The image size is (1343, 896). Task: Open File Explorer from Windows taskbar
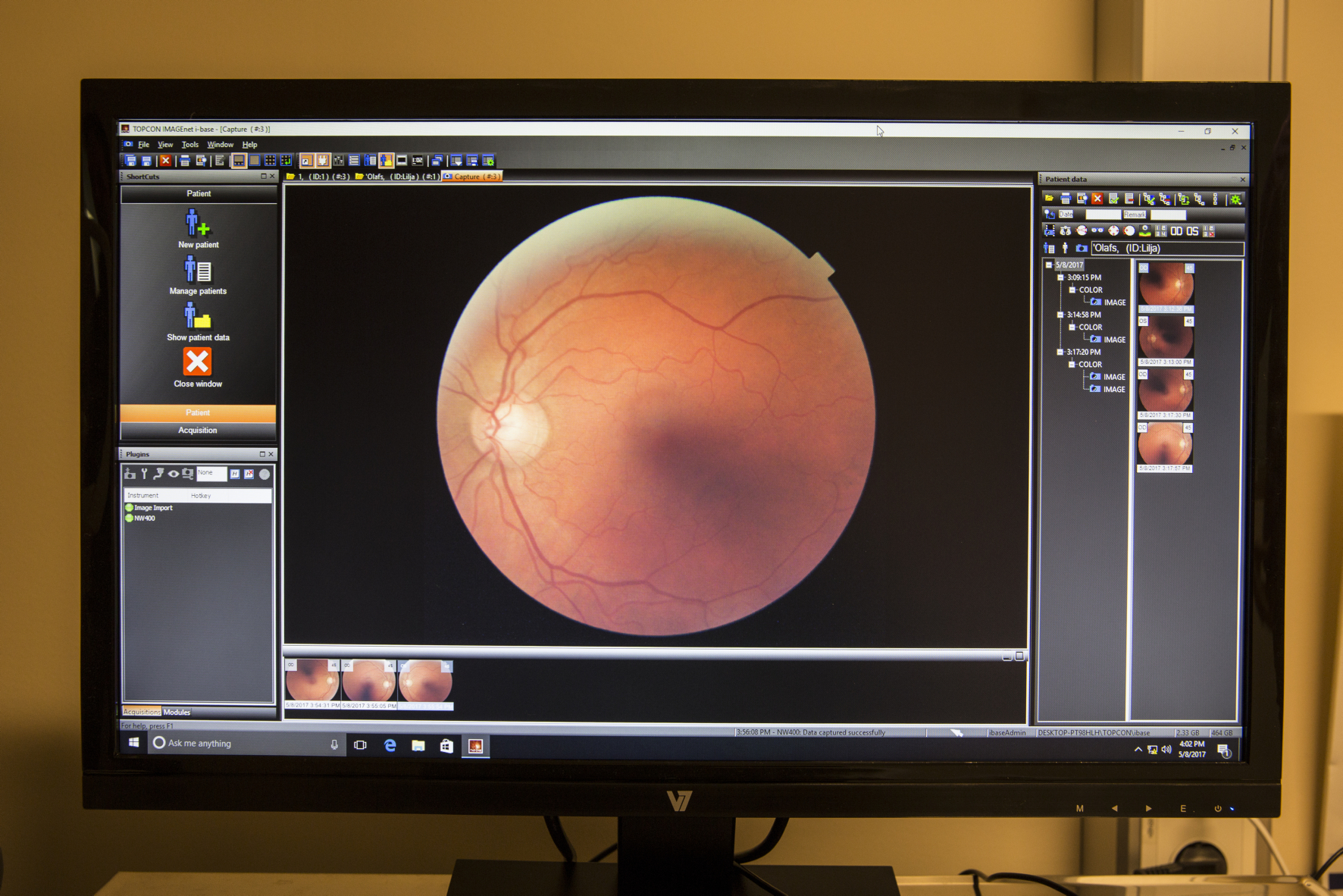click(x=418, y=745)
